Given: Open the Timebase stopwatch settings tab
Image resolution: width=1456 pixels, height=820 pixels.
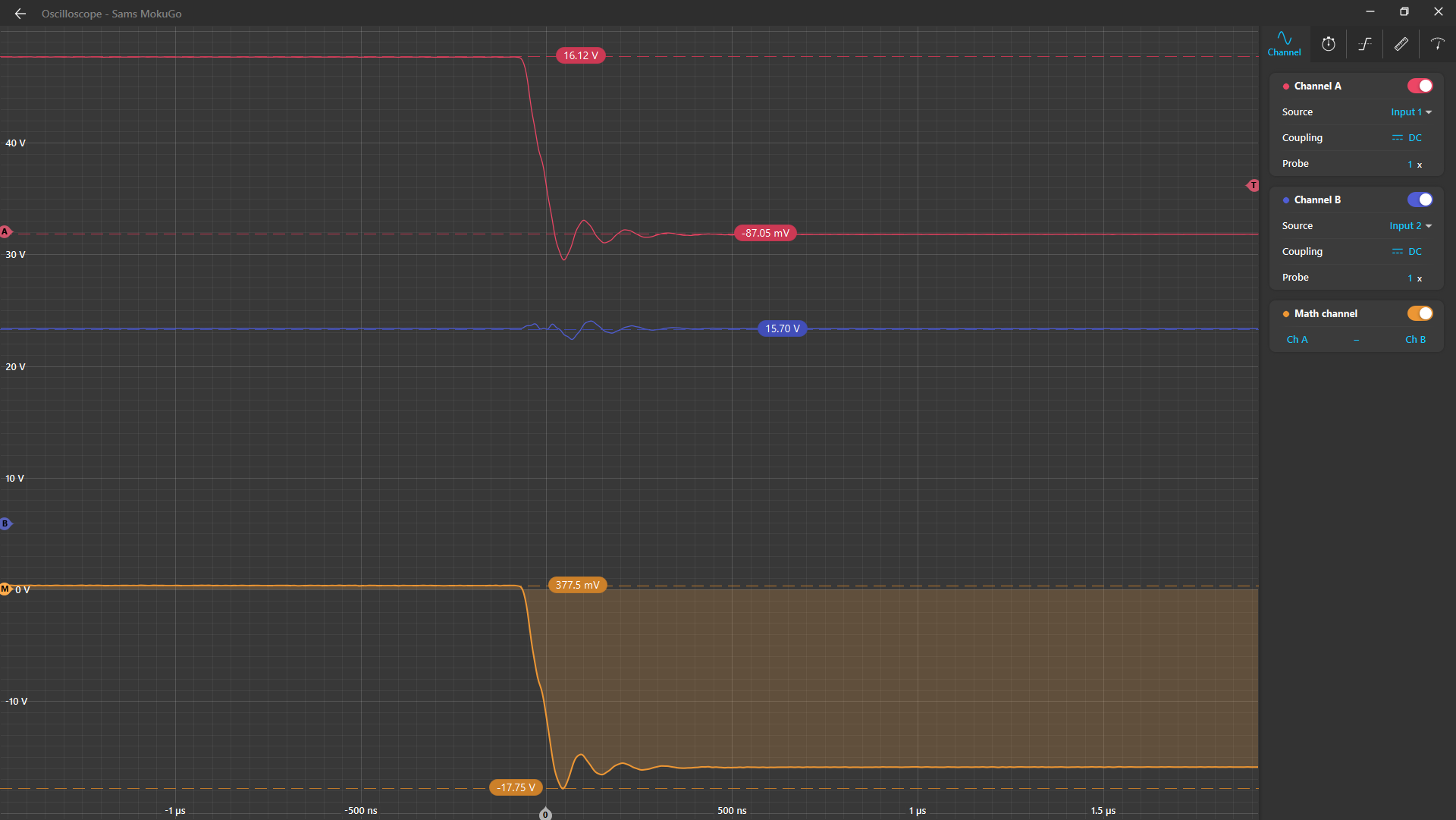Looking at the screenshot, I should (x=1328, y=44).
